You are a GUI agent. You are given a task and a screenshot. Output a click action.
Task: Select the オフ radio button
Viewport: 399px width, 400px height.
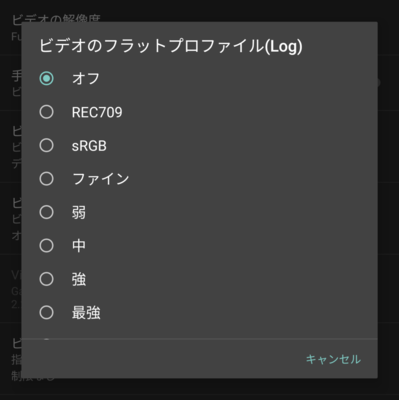[x=46, y=79]
